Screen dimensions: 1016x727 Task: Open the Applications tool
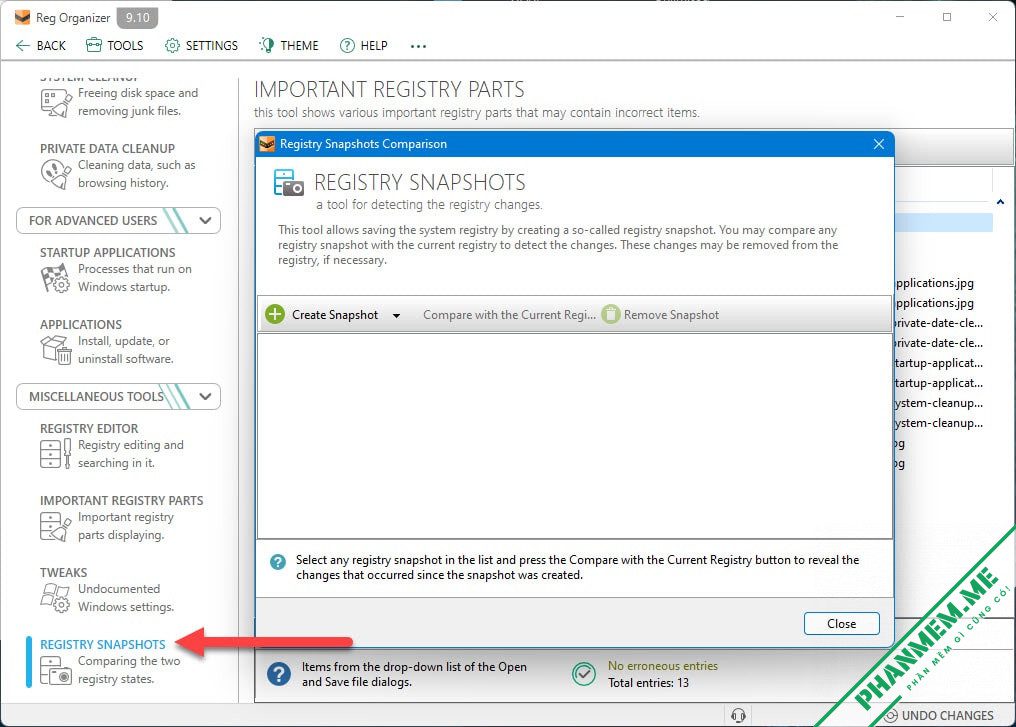(107, 341)
